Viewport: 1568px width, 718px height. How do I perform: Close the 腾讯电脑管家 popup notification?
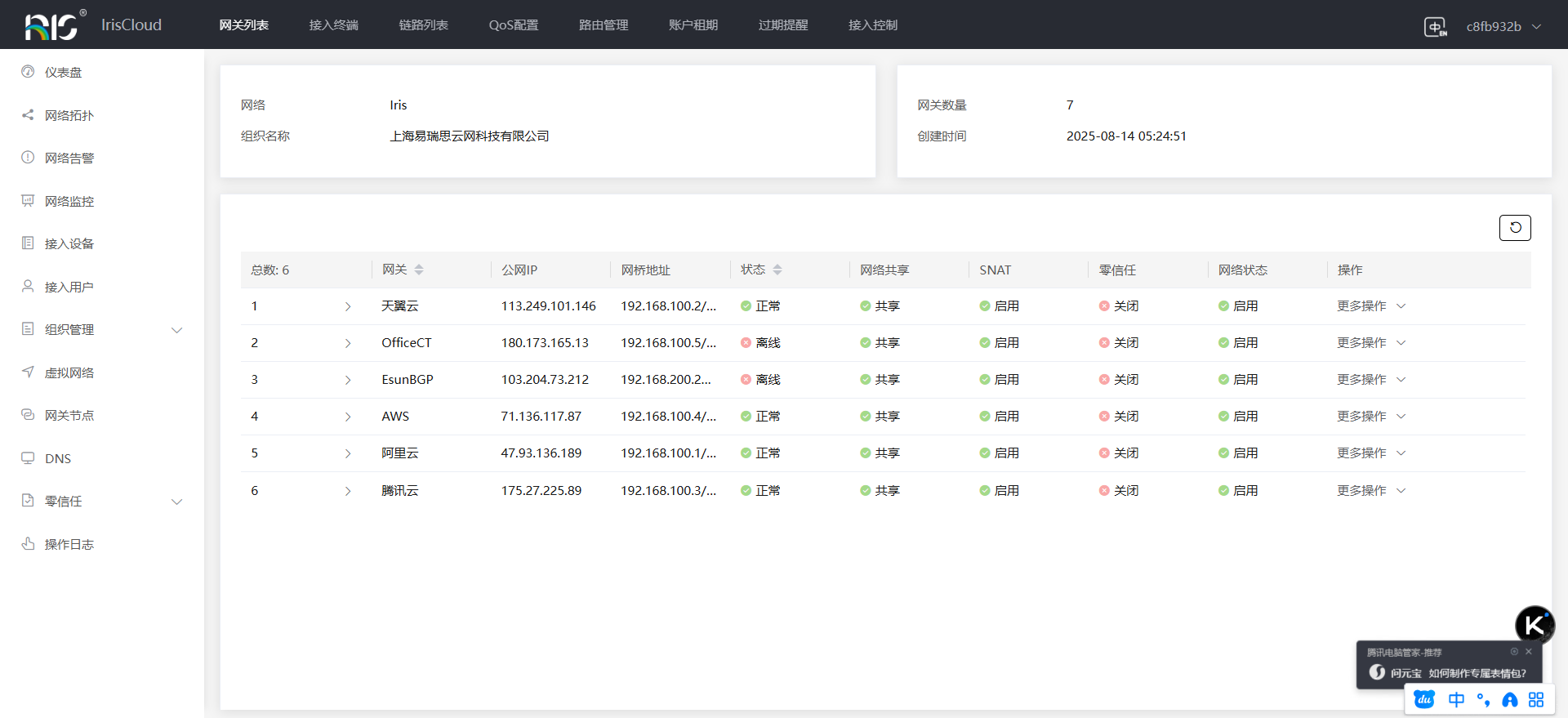click(x=1529, y=652)
